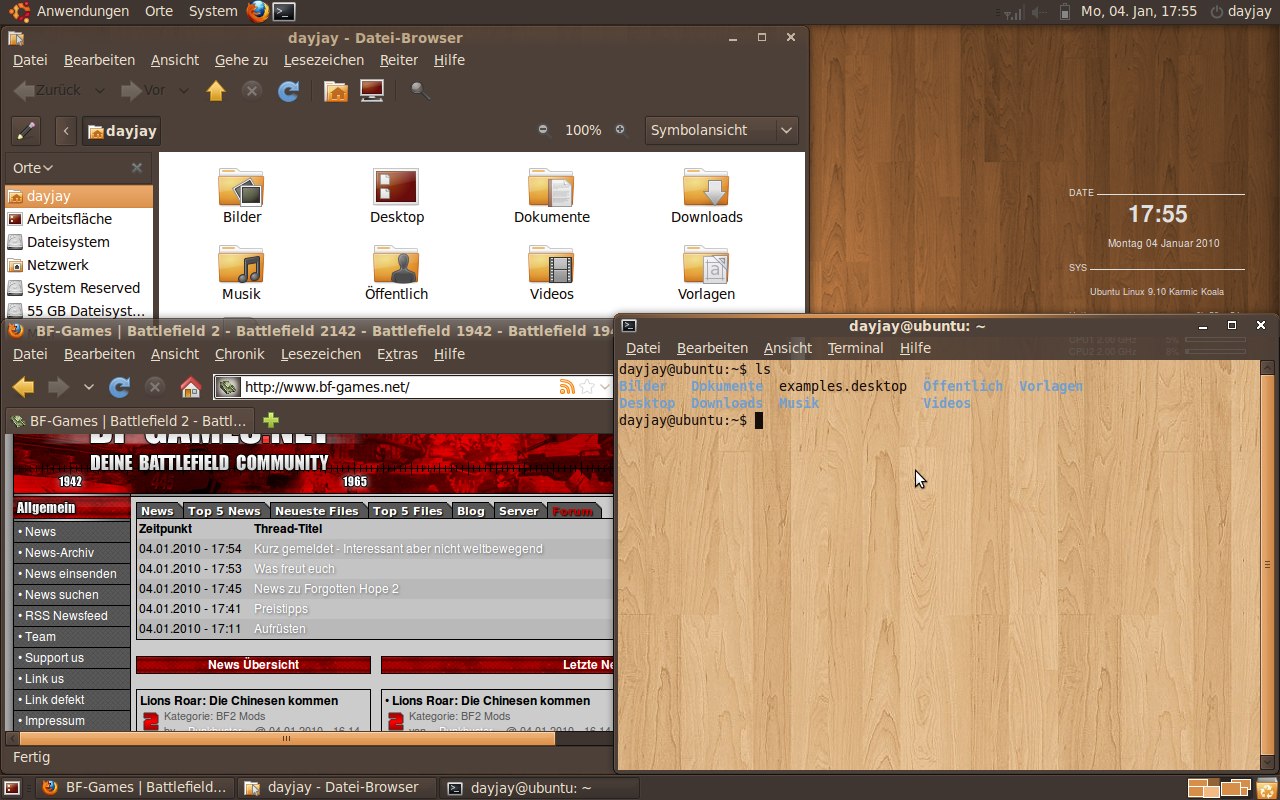This screenshot has width=1280, height=800.
Task: Open the terminal launcher in top panel
Action: click(285, 12)
